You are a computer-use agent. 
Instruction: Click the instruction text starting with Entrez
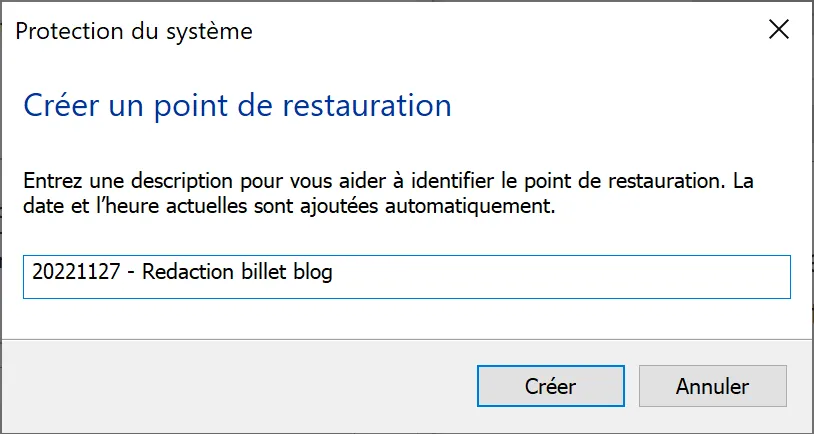[388, 194]
